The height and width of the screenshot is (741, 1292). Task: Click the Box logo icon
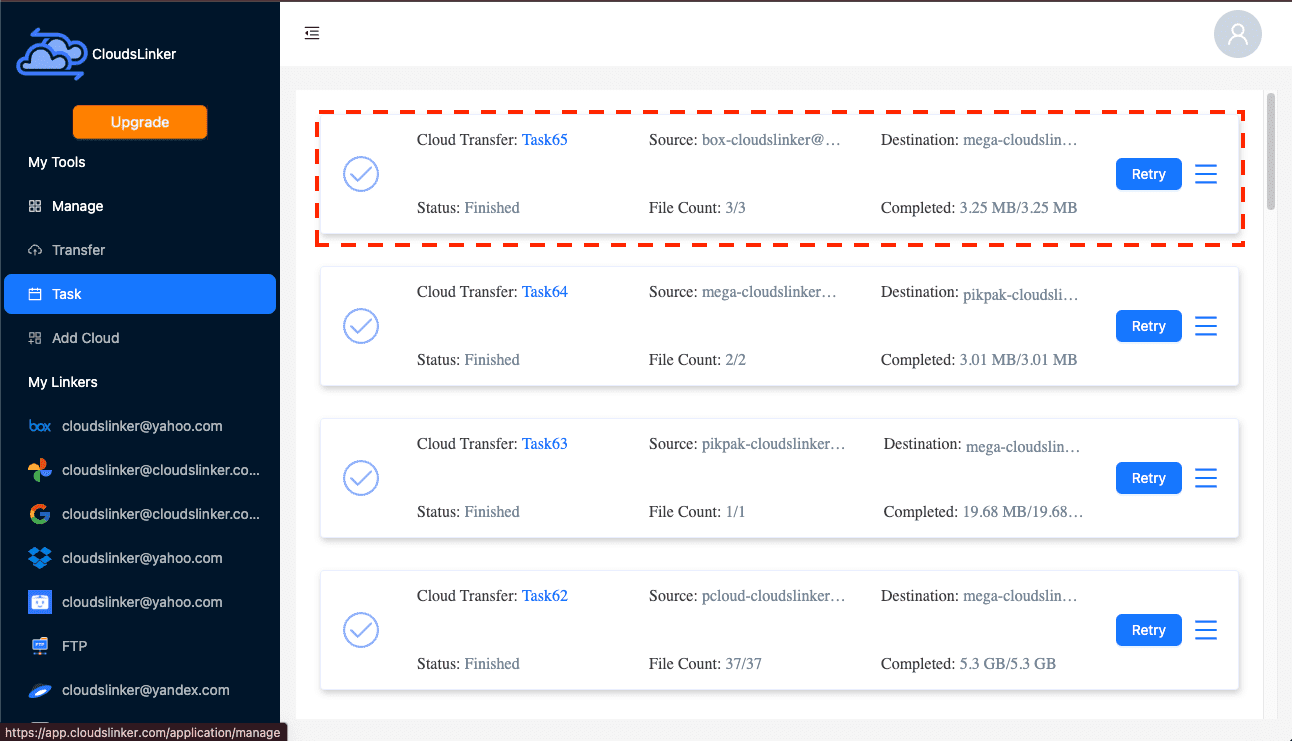point(40,426)
